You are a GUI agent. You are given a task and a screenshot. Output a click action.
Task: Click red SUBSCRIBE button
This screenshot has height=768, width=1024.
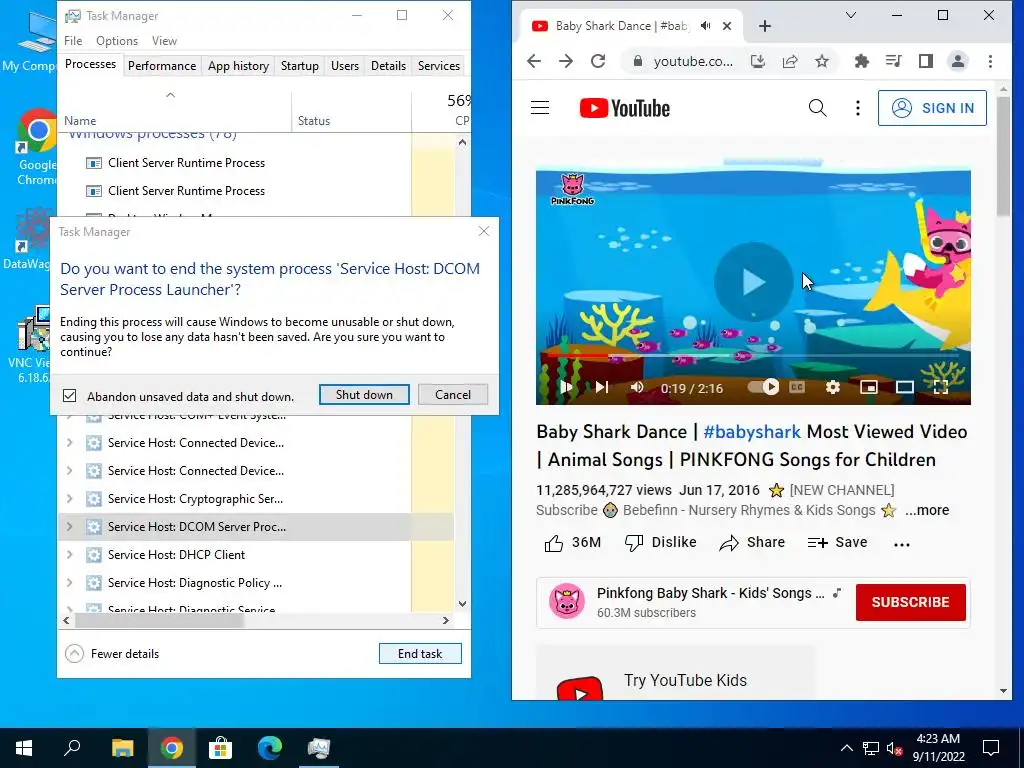[x=910, y=602]
